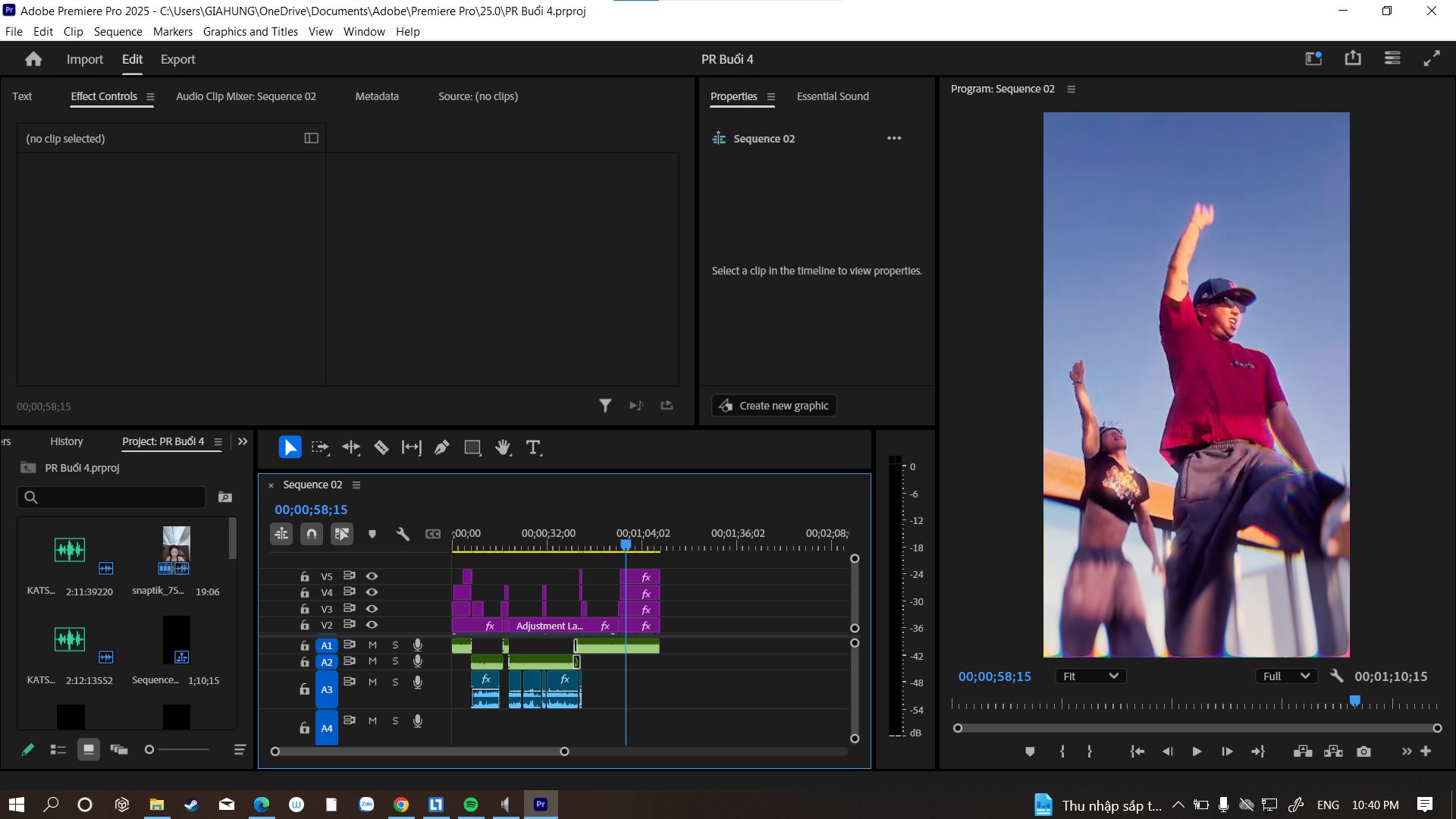Viewport: 1456px width, 819px height.
Task: Select the Slip tool
Action: [x=411, y=447]
